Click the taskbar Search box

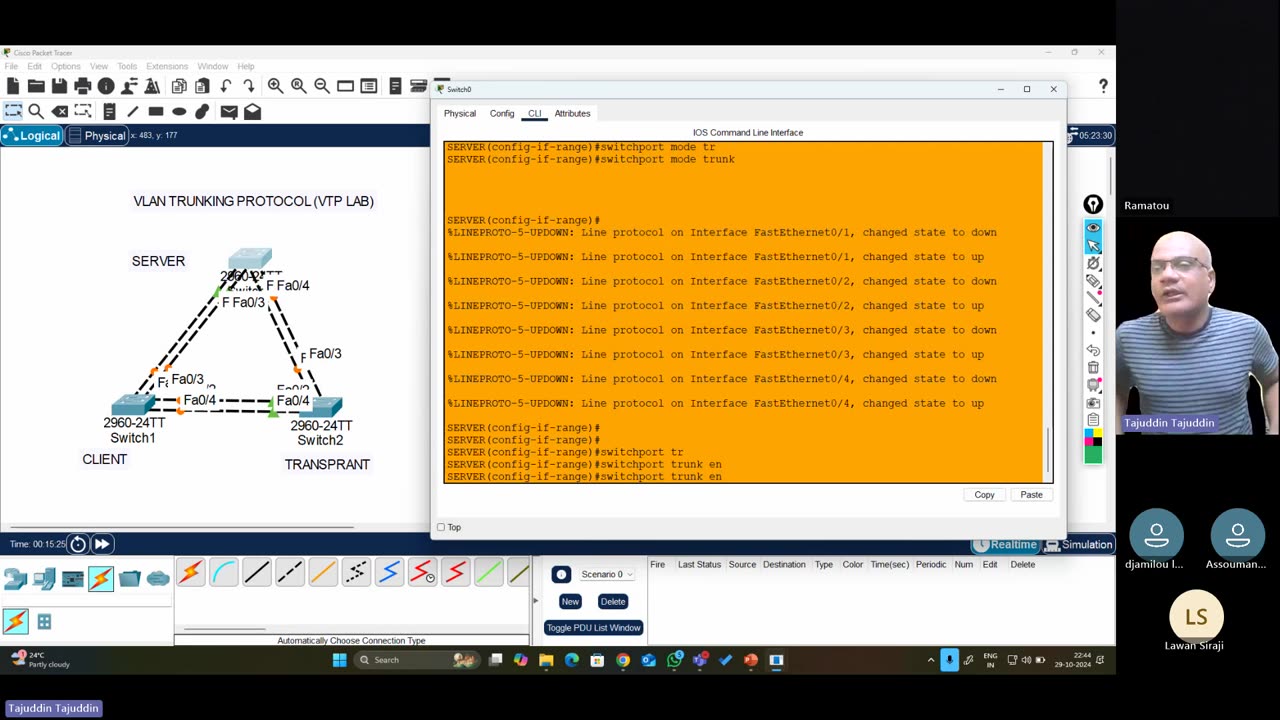(417, 660)
